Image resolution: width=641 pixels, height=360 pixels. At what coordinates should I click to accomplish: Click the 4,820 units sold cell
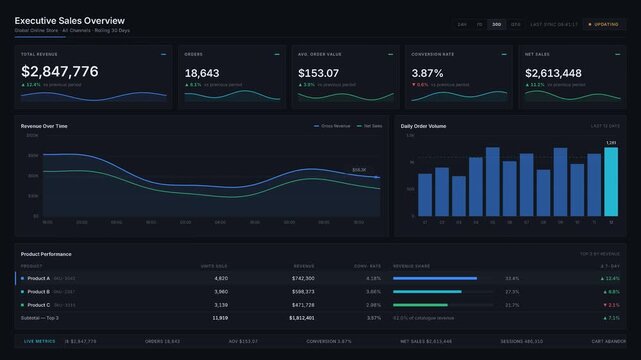[x=221, y=278]
